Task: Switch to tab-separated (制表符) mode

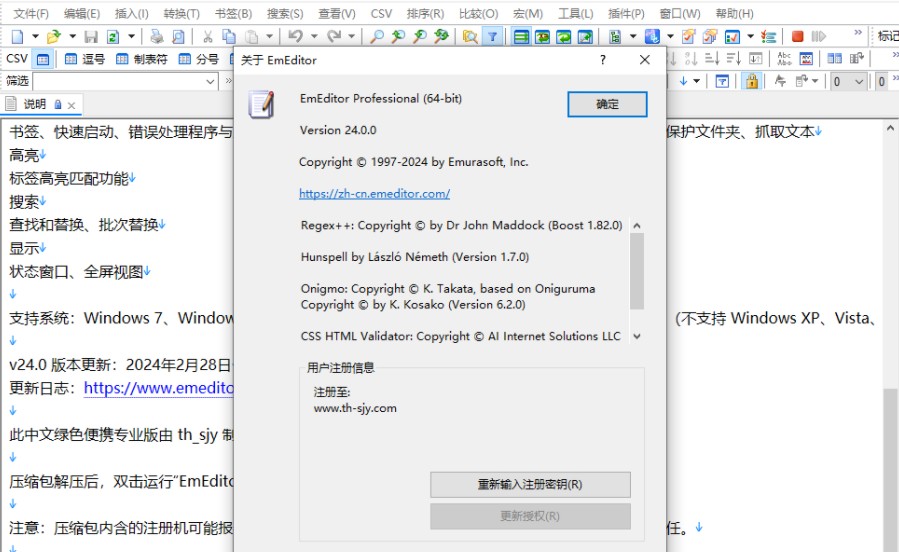Action: click(x=142, y=59)
